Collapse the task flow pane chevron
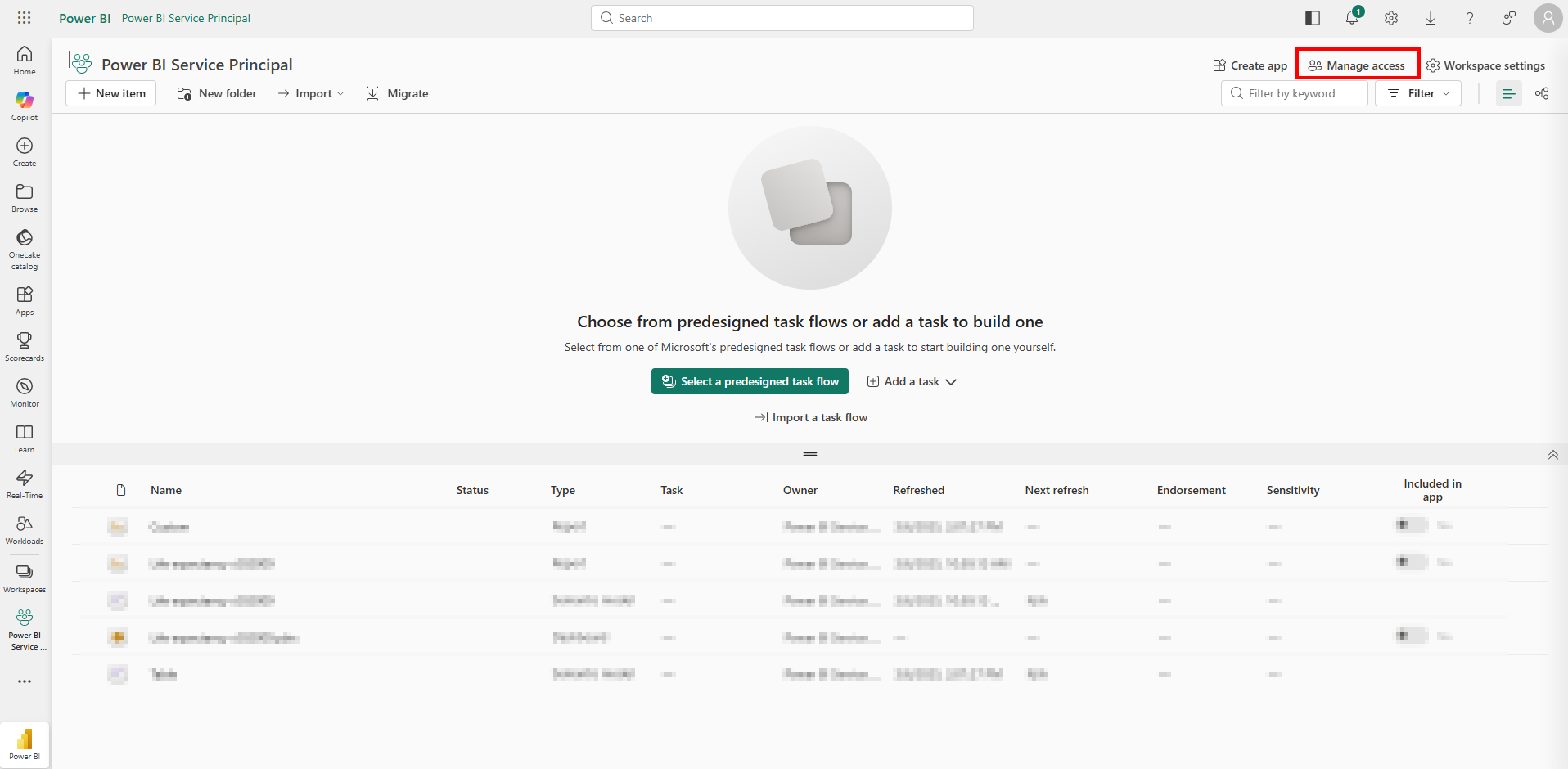Image resolution: width=1568 pixels, height=769 pixels. click(x=1552, y=455)
